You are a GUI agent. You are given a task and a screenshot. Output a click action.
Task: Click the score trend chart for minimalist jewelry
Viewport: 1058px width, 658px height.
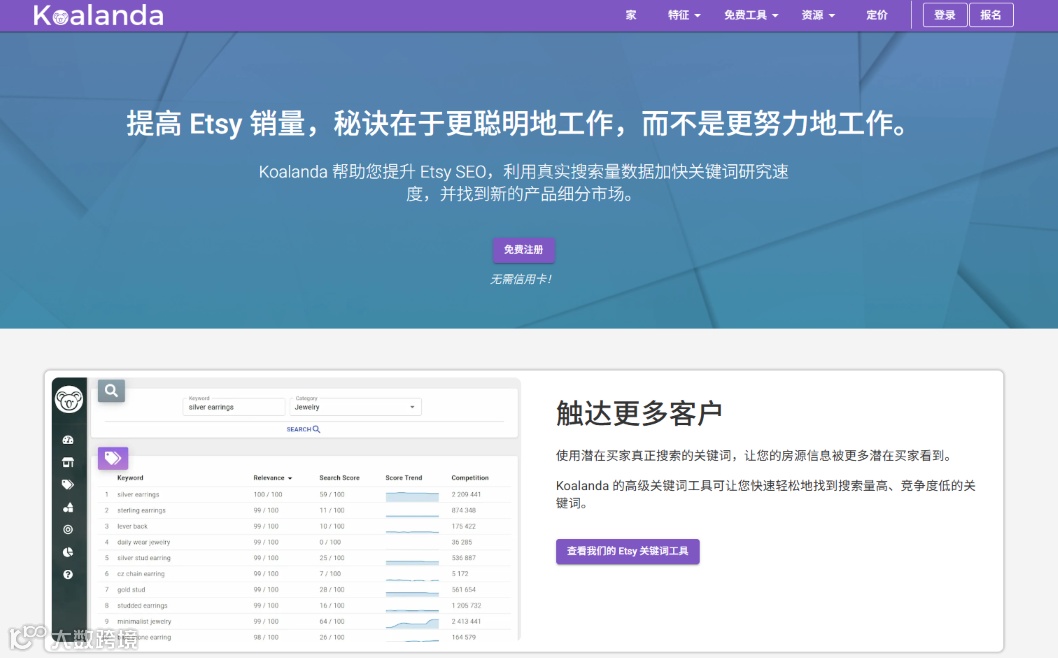[x=412, y=622]
